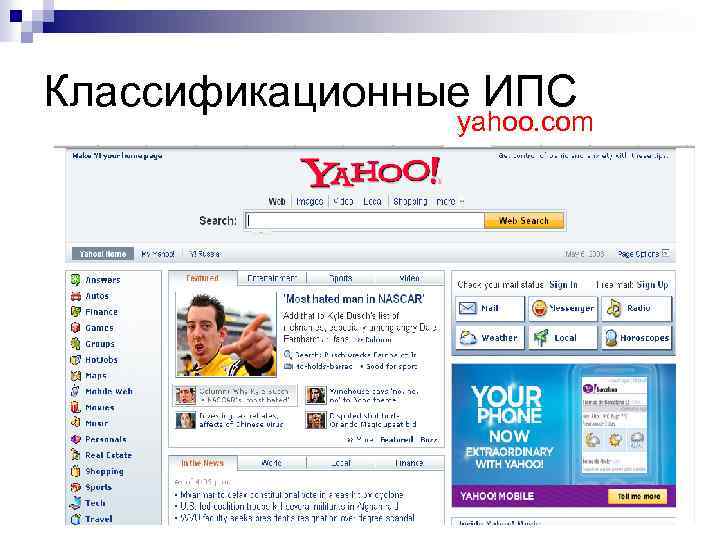Select the Local news tab
Image resolution: width=720 pixels, height=540 pixels.
(x=341, y=463)
